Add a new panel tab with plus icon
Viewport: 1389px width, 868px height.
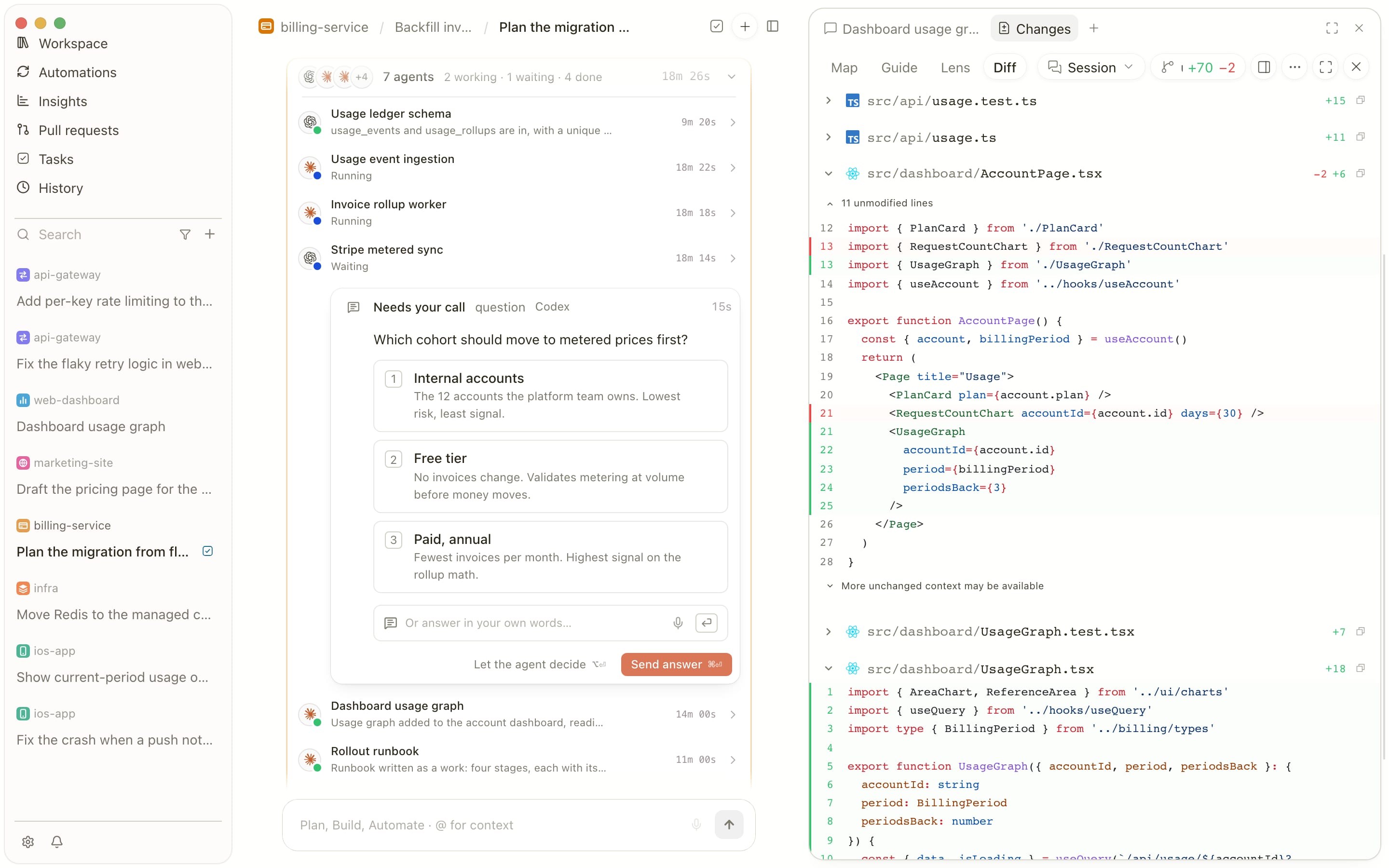click(x=1094, y=28)
